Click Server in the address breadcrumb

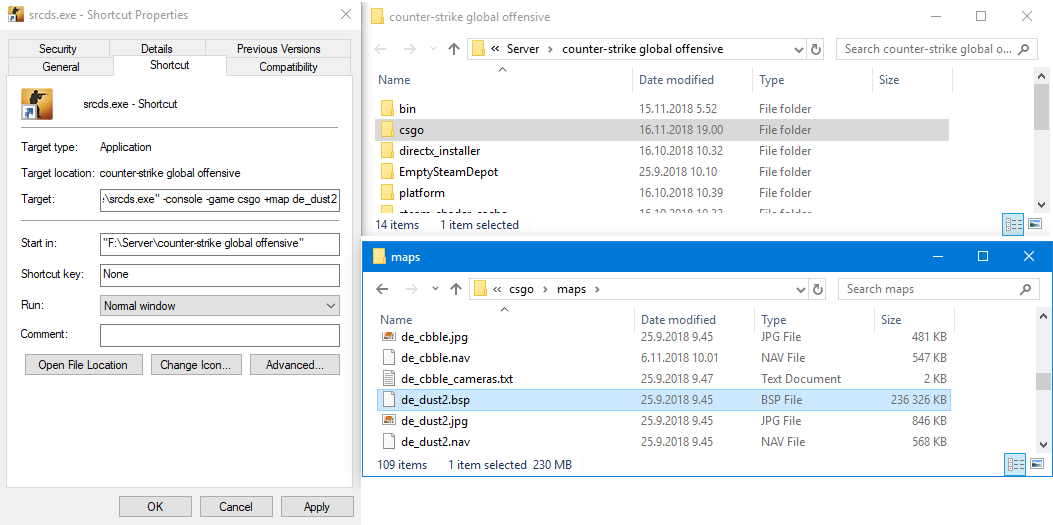pos(524,49)
